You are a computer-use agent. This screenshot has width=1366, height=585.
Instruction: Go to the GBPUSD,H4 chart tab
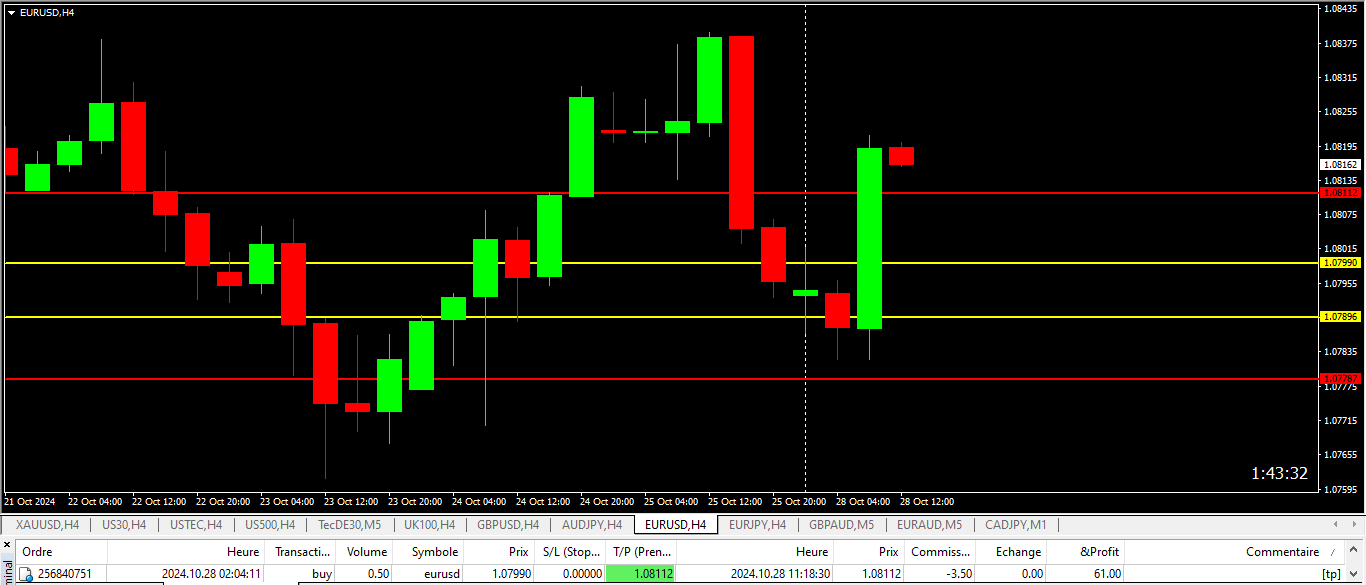click(x=508, y=524)
